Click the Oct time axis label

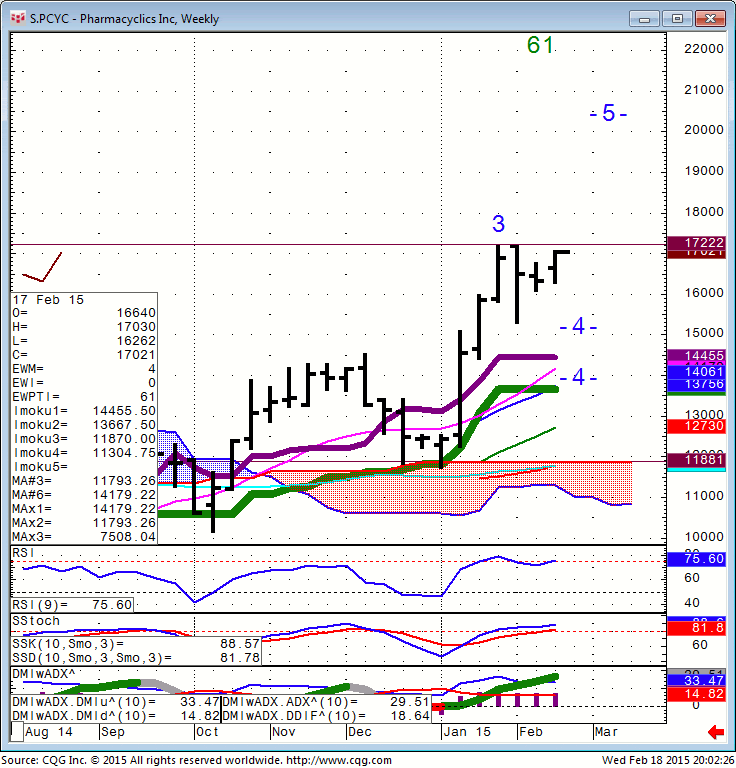207,732
